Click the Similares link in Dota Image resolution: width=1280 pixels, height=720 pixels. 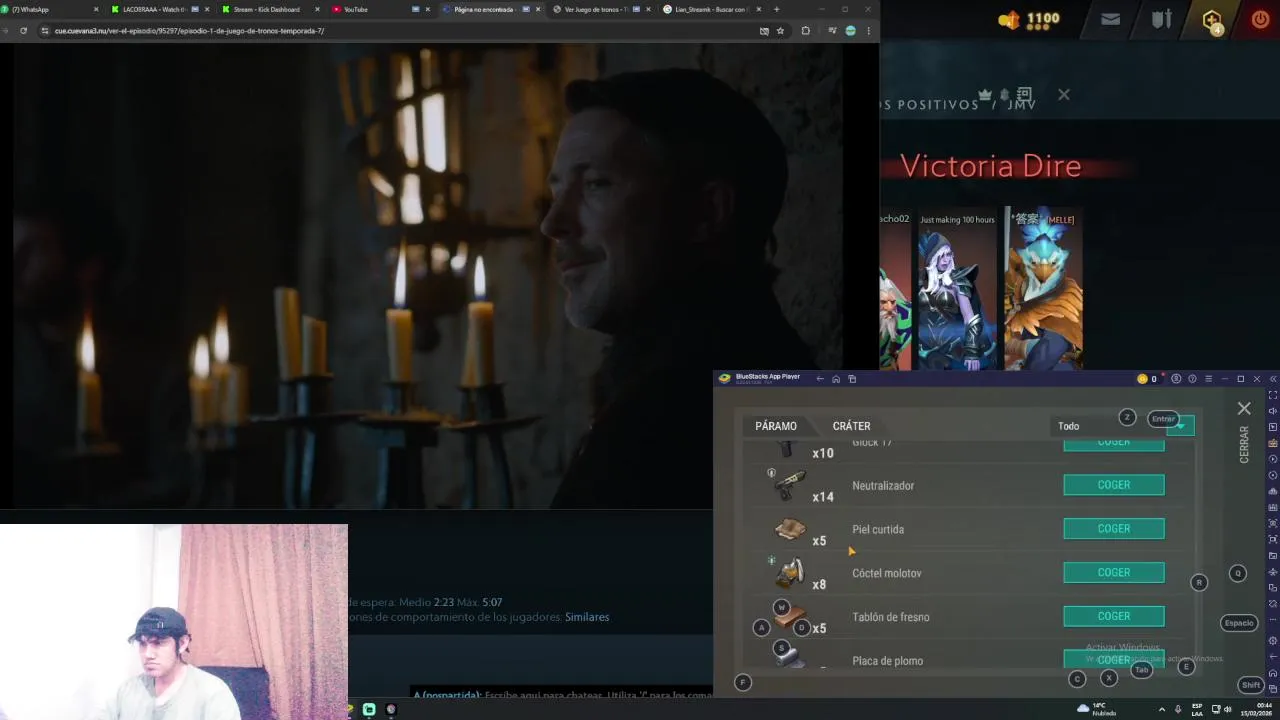click(x=587, y=617)
